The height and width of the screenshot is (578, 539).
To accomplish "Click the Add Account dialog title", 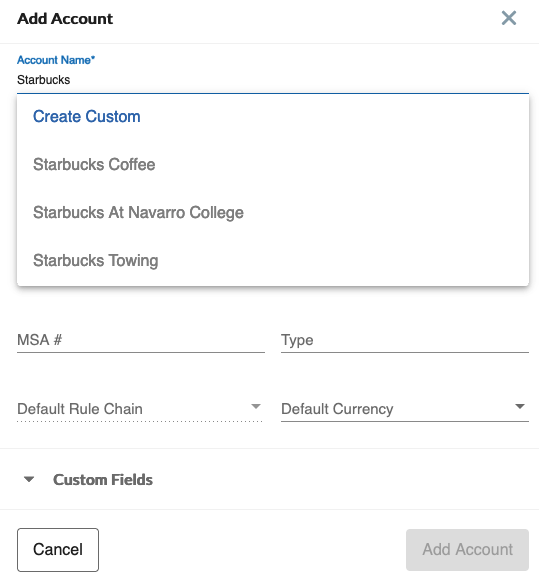I will click(x=65, y=18).
